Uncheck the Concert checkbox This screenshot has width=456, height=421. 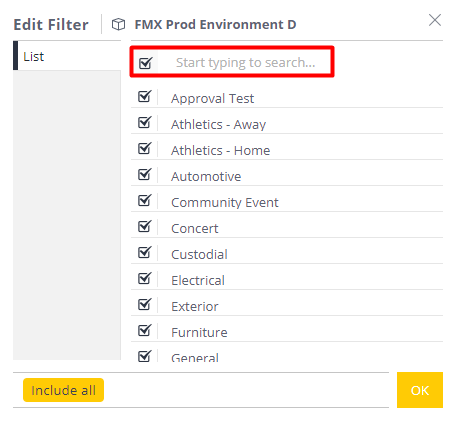145,227
